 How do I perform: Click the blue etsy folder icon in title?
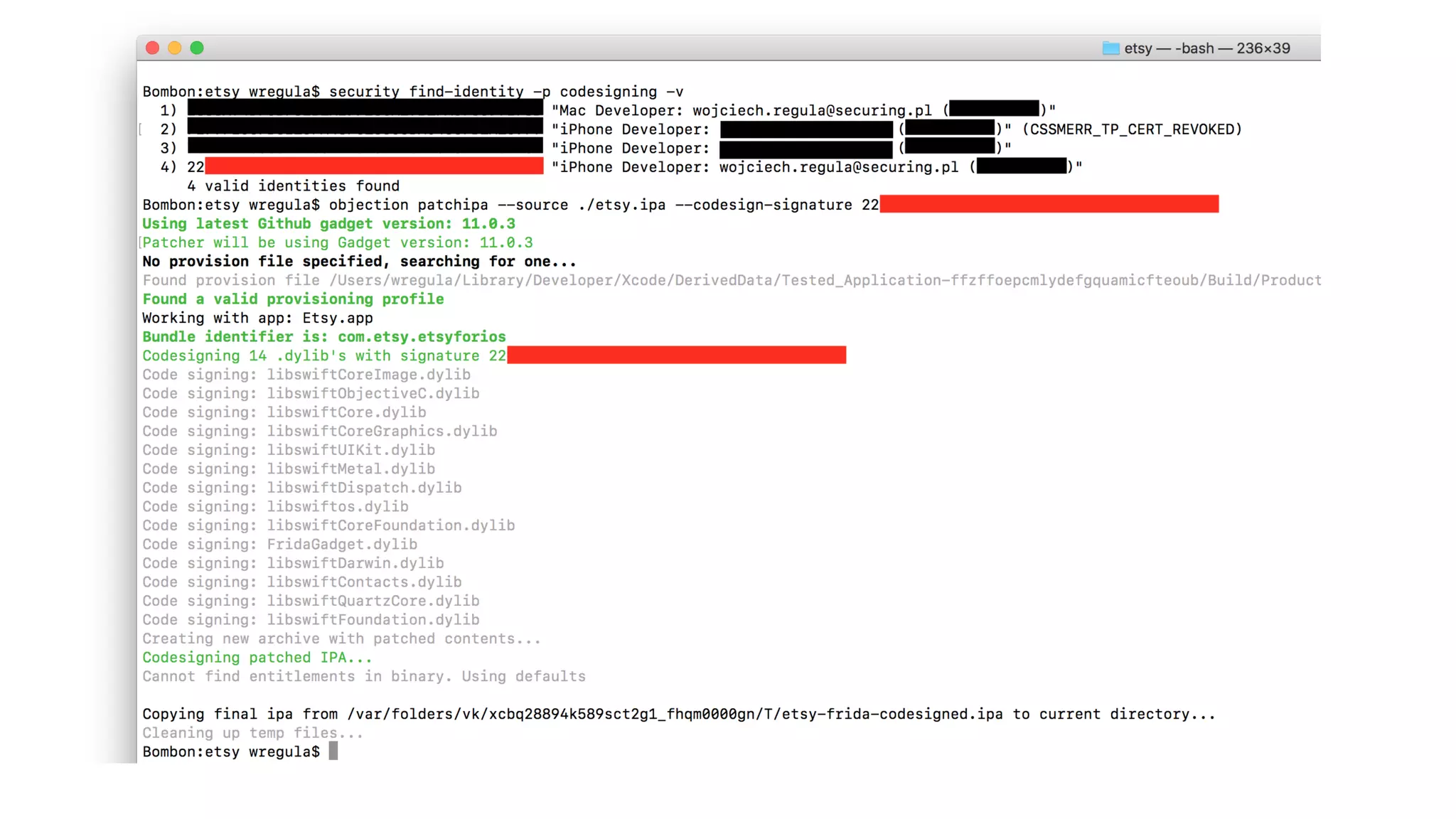coord(1110,48)
